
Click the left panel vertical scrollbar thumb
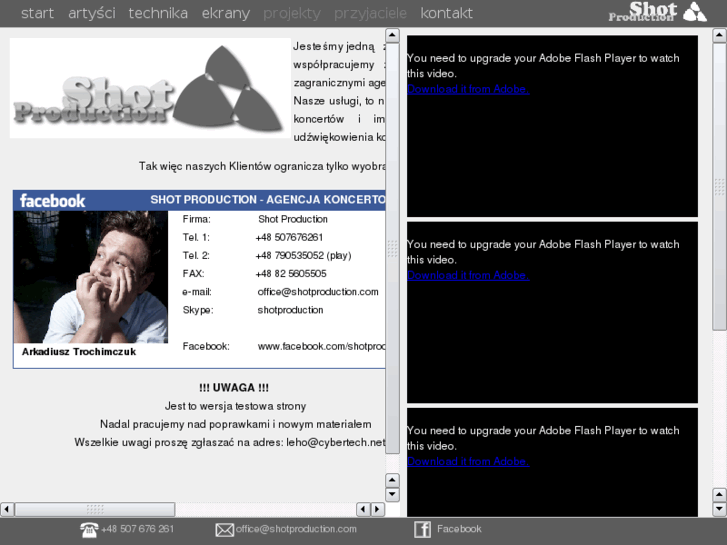tap(392, 248)
